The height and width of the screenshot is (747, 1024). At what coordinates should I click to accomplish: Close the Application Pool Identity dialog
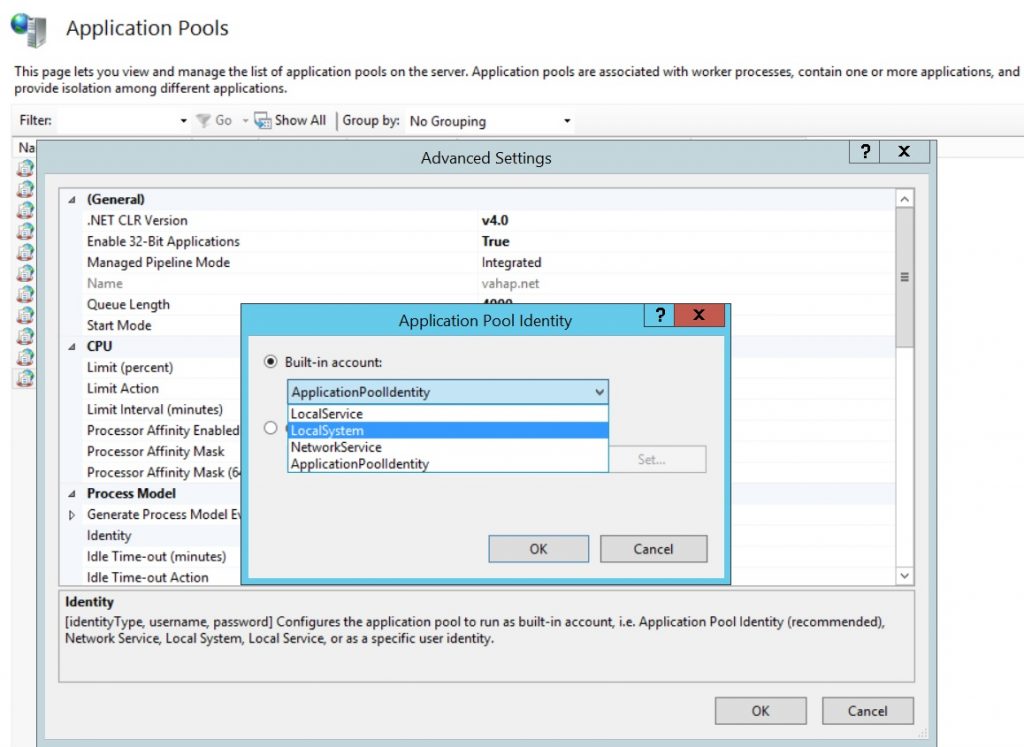coord(699,315)
